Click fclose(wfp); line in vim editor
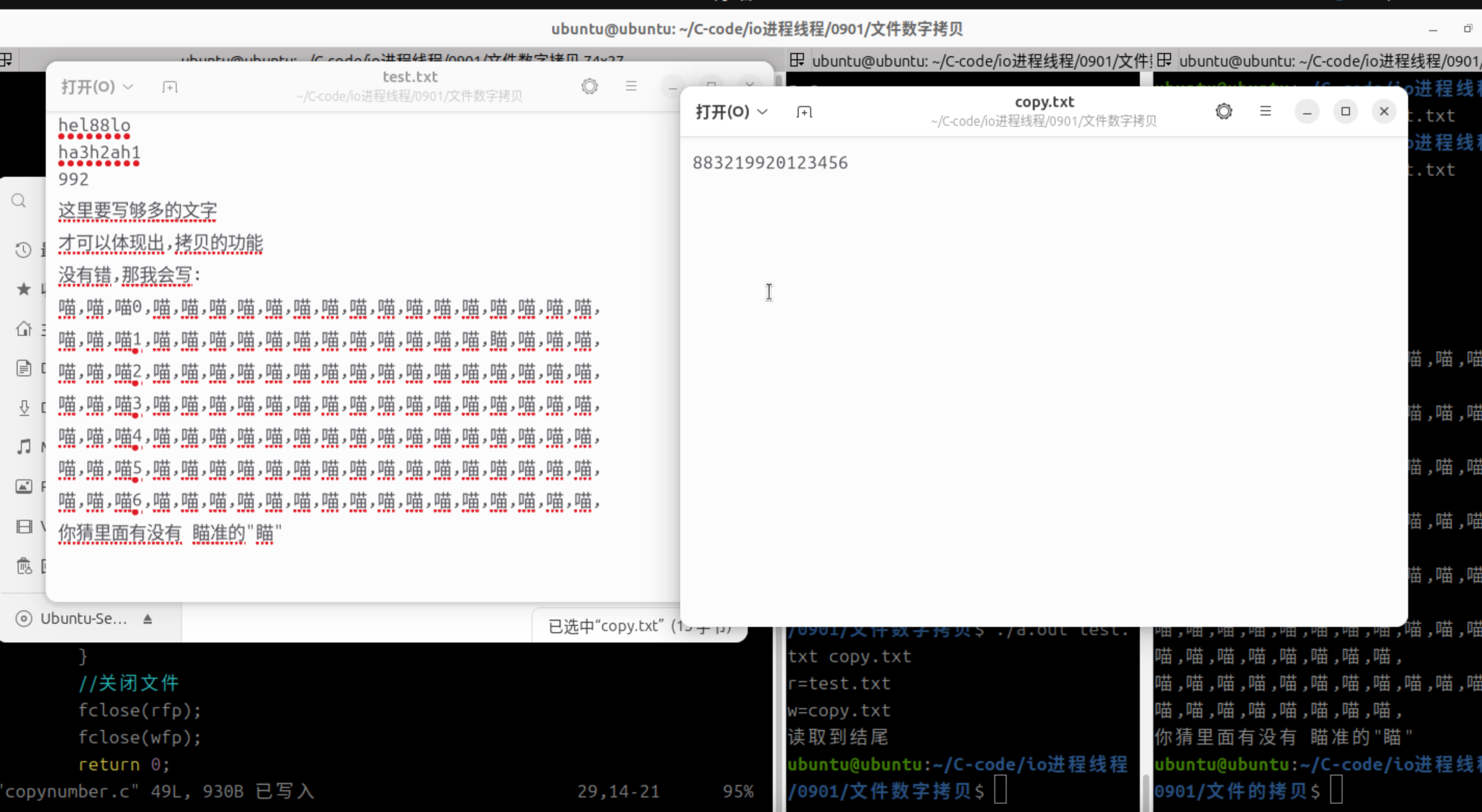This screenshot has width=1482, height=812. (140, 737)
